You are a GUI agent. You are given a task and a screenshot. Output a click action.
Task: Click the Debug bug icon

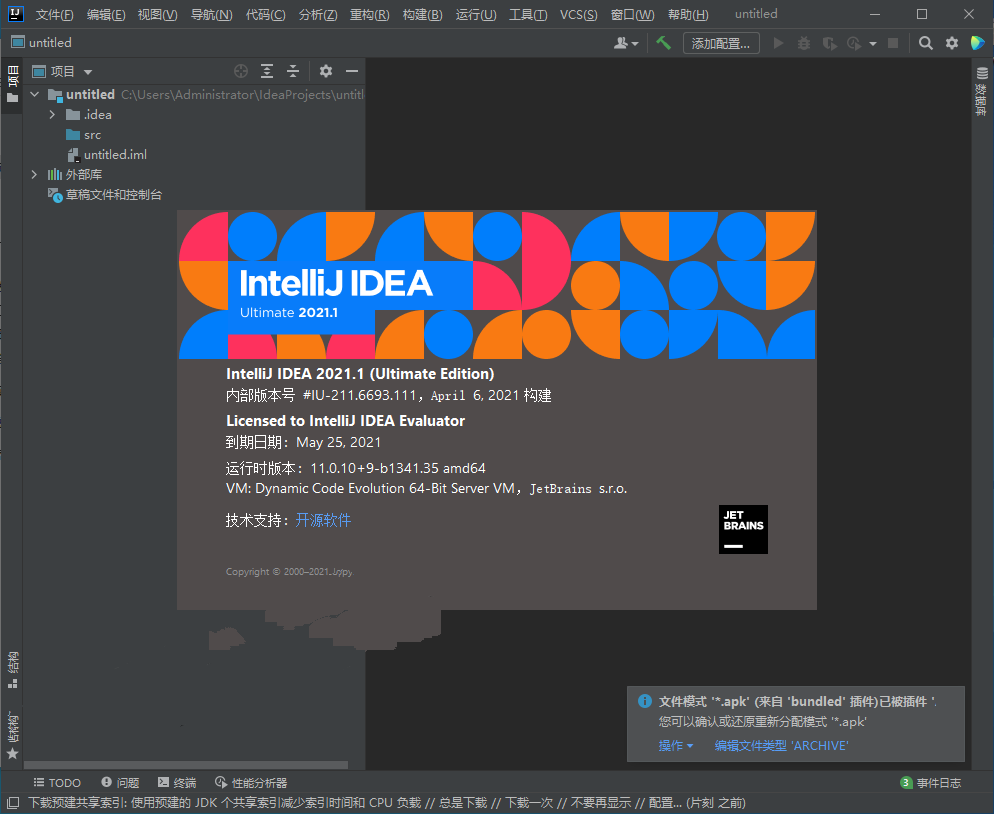[804, 43]
